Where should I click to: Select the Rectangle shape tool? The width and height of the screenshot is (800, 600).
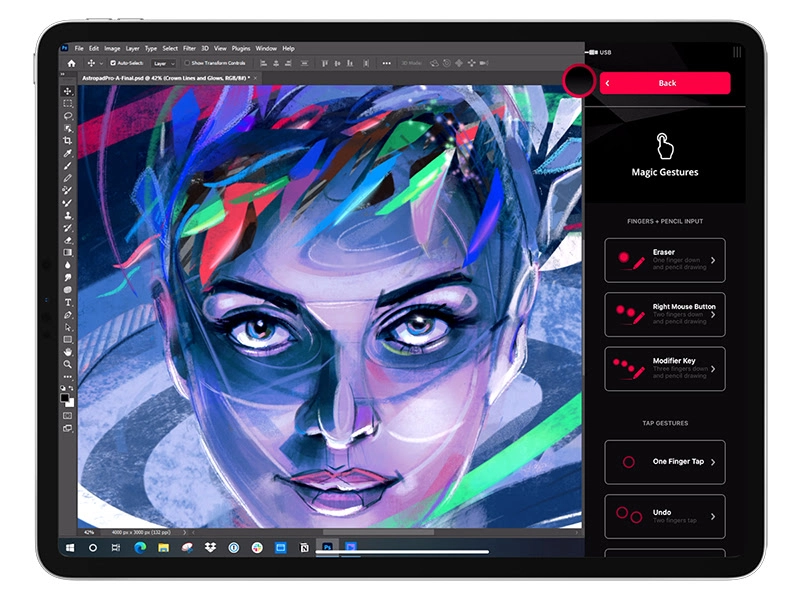pos(67,340)
